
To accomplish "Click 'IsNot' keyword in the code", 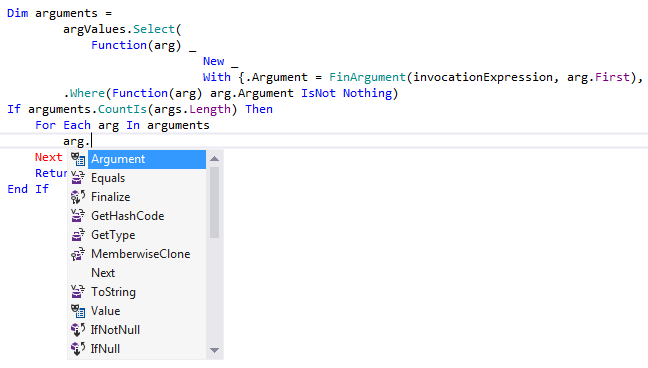I will 318,93.
